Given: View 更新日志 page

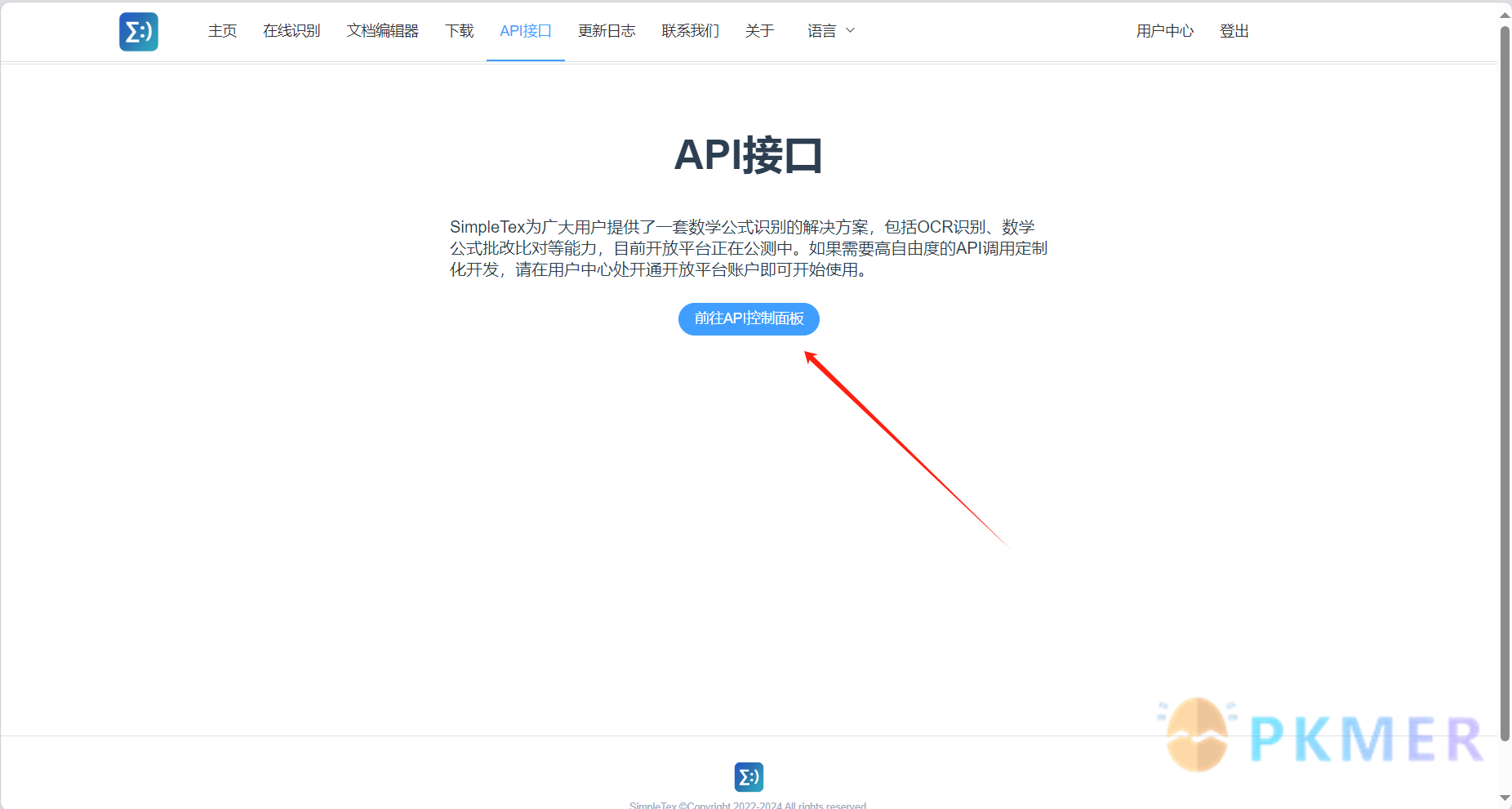Looking at the screenshot, I should tap(607, 31).
